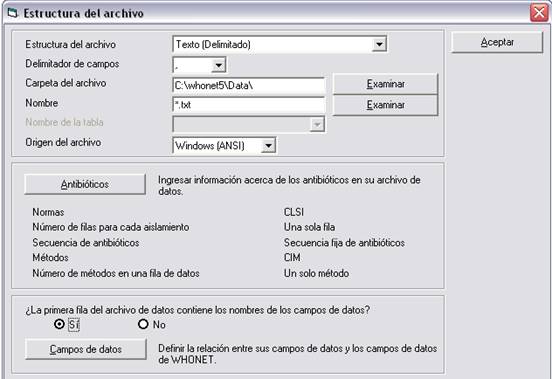Select the No radio button
This screenshot has height=379, width=552.
coord(143,324)
